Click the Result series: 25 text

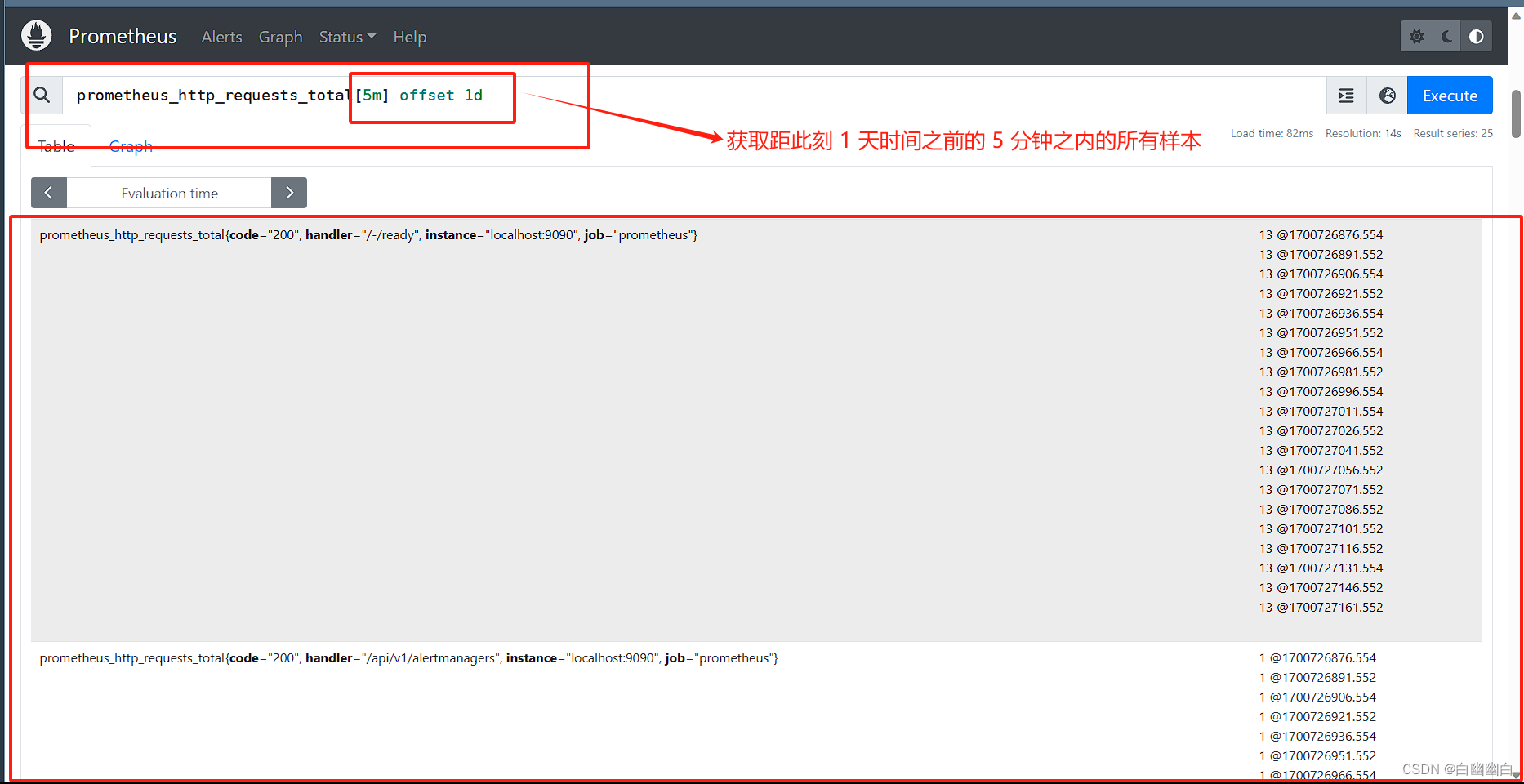[x=1453, y=133]
